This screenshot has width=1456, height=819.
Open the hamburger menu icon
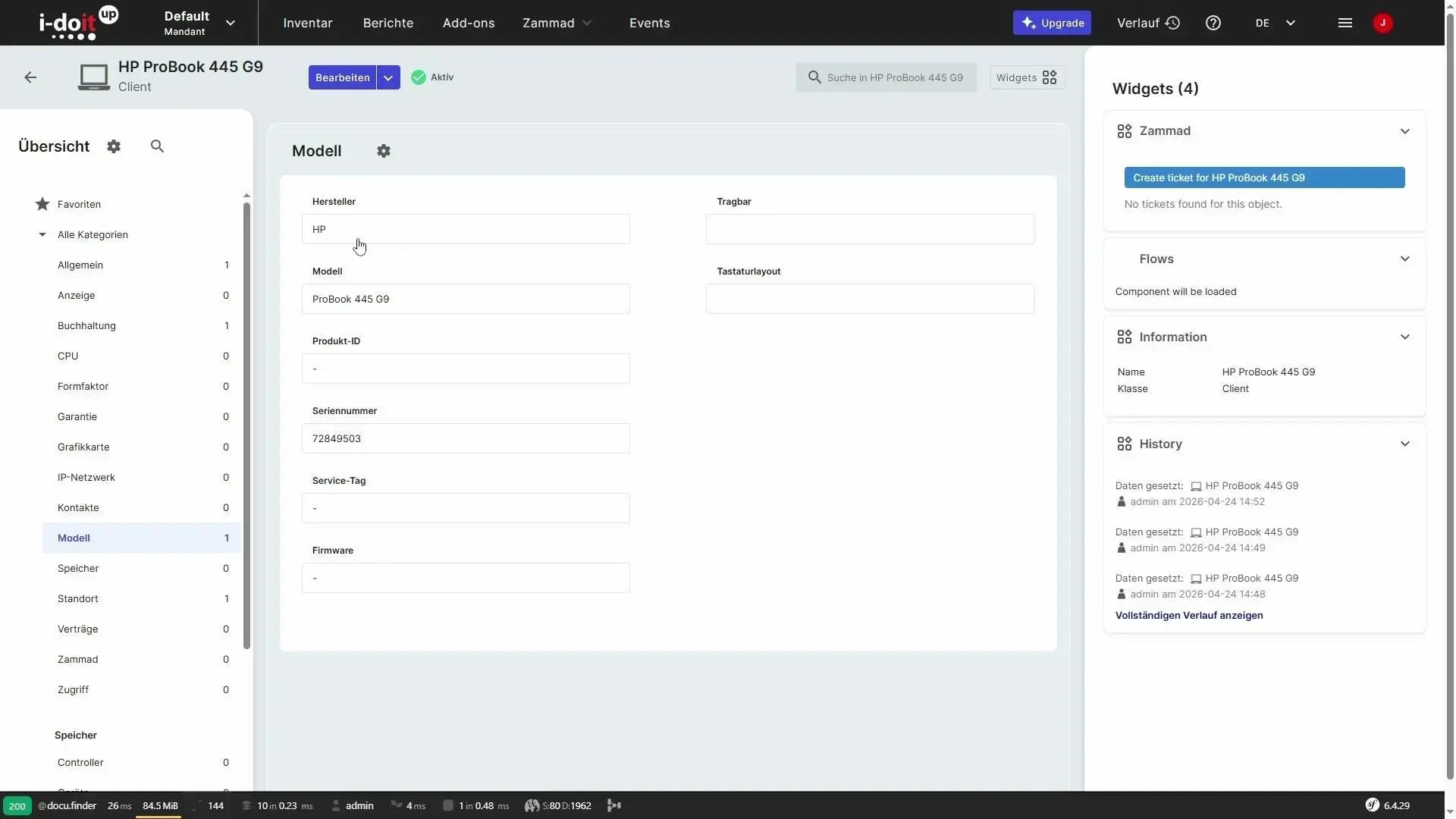[x=1345, y=23]
